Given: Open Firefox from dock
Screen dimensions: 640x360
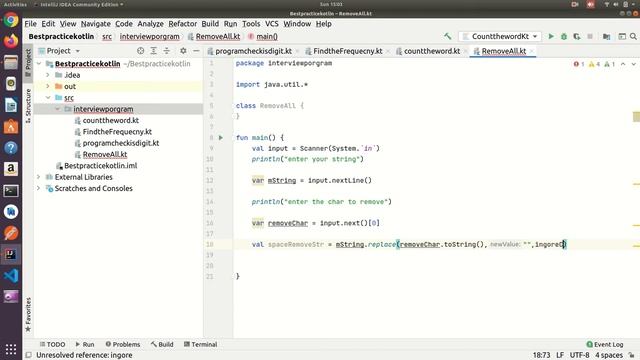Looking at the screenshot, I should coord(11,41).
